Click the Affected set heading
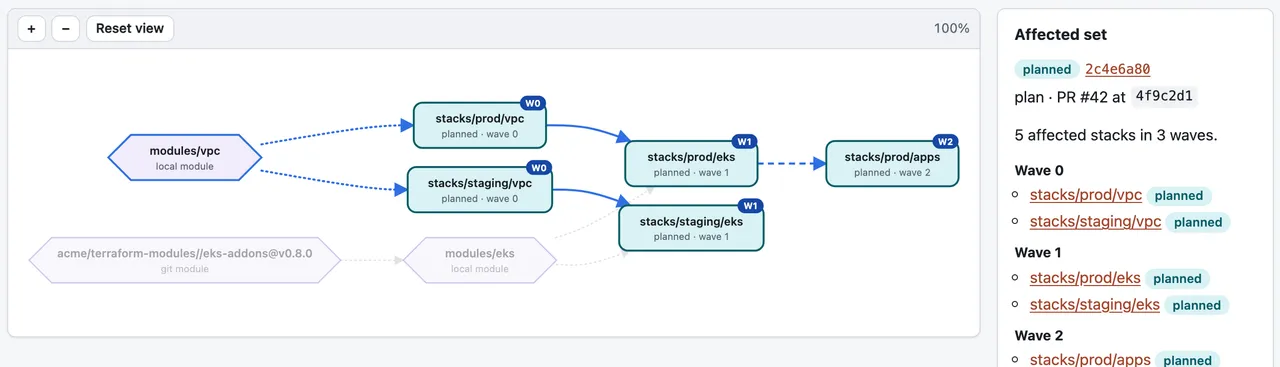 pyautogui.click(x=1060, y=35)
